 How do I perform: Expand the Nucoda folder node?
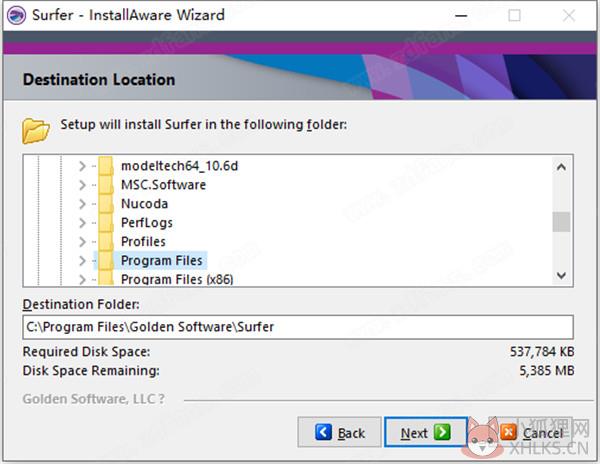coord(82,204)
